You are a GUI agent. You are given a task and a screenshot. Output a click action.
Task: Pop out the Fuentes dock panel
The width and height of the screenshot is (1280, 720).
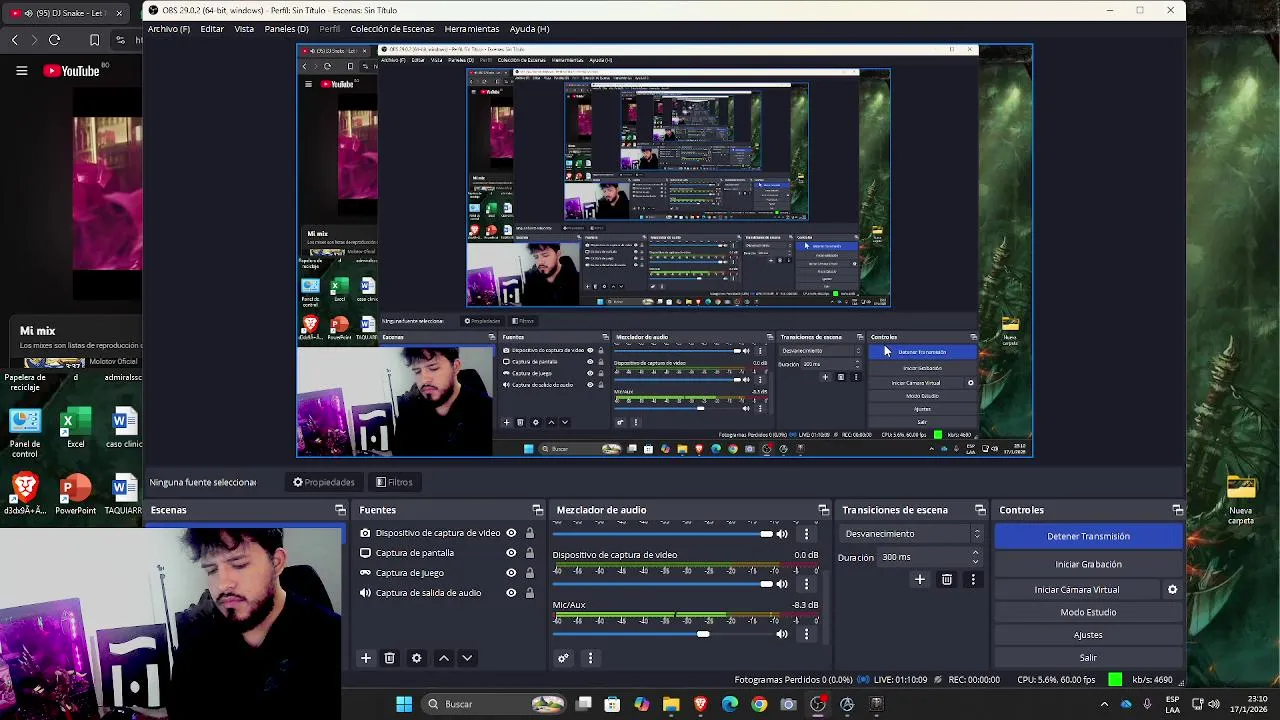tap(538, 510)
